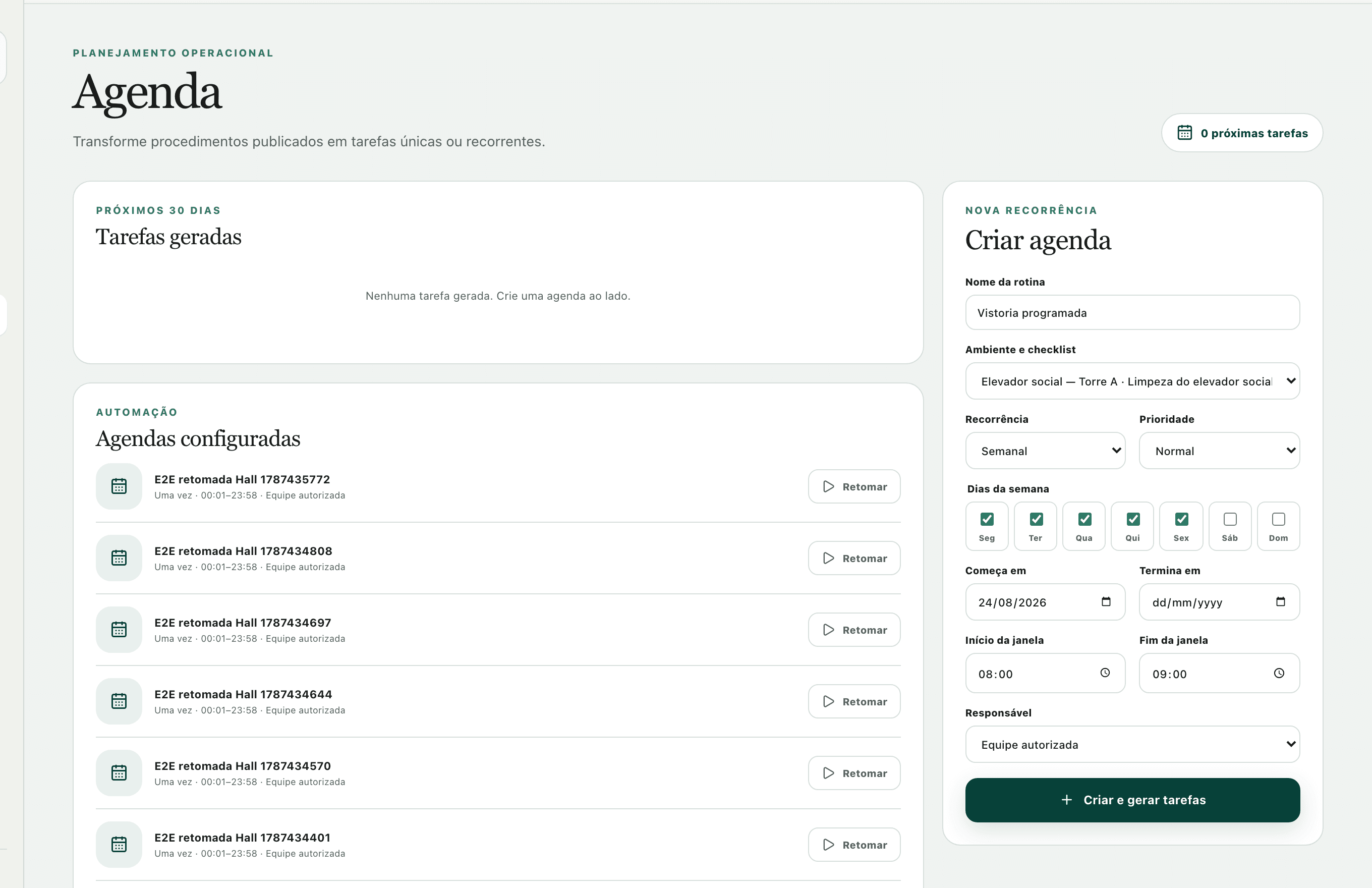
Task: Click calendar icon of E2E retomada Hall 1787434401
Action: point(119,844)
